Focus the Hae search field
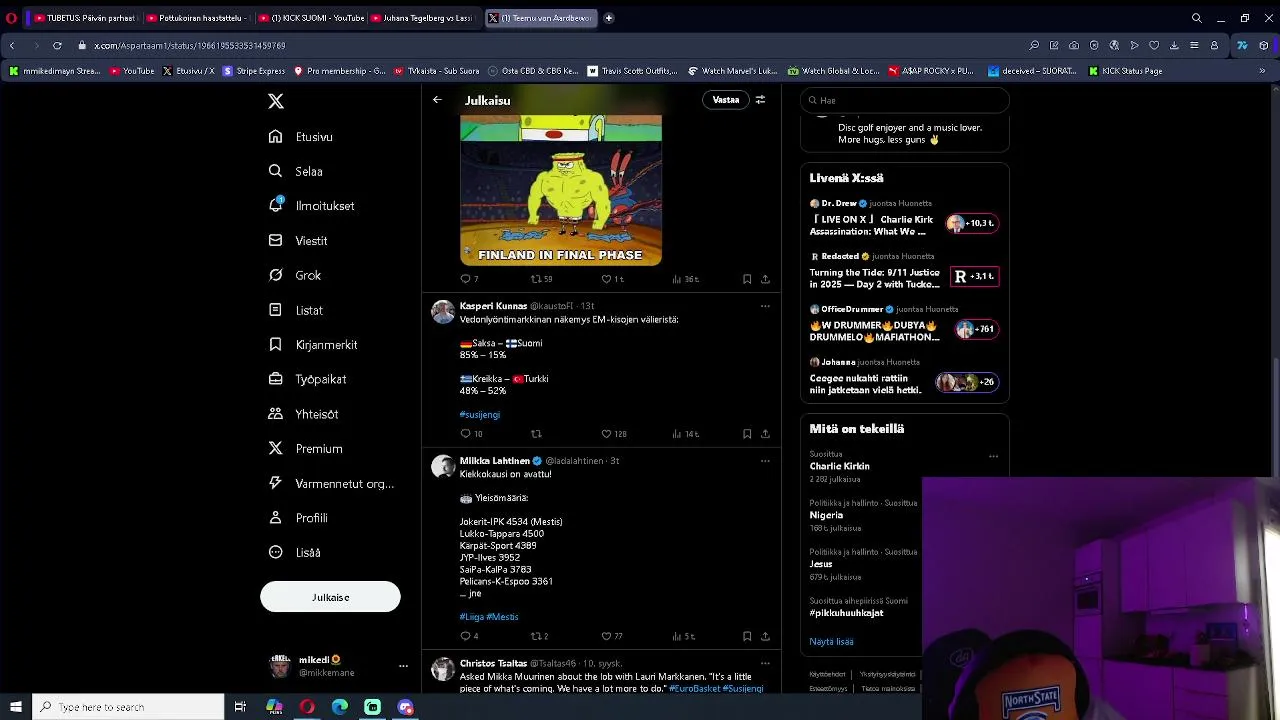The height and width of the screenshot is (720, 1280). [x=905, y=100]
